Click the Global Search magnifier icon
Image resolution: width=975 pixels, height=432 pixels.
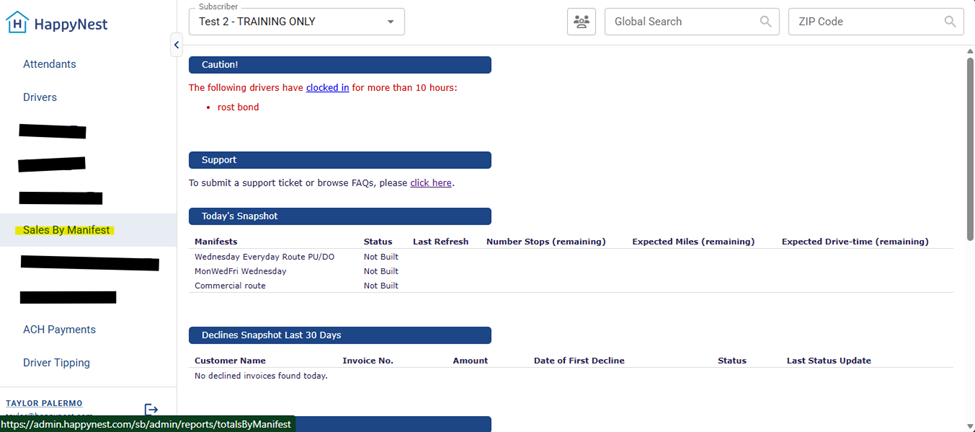tap(766, 21)
